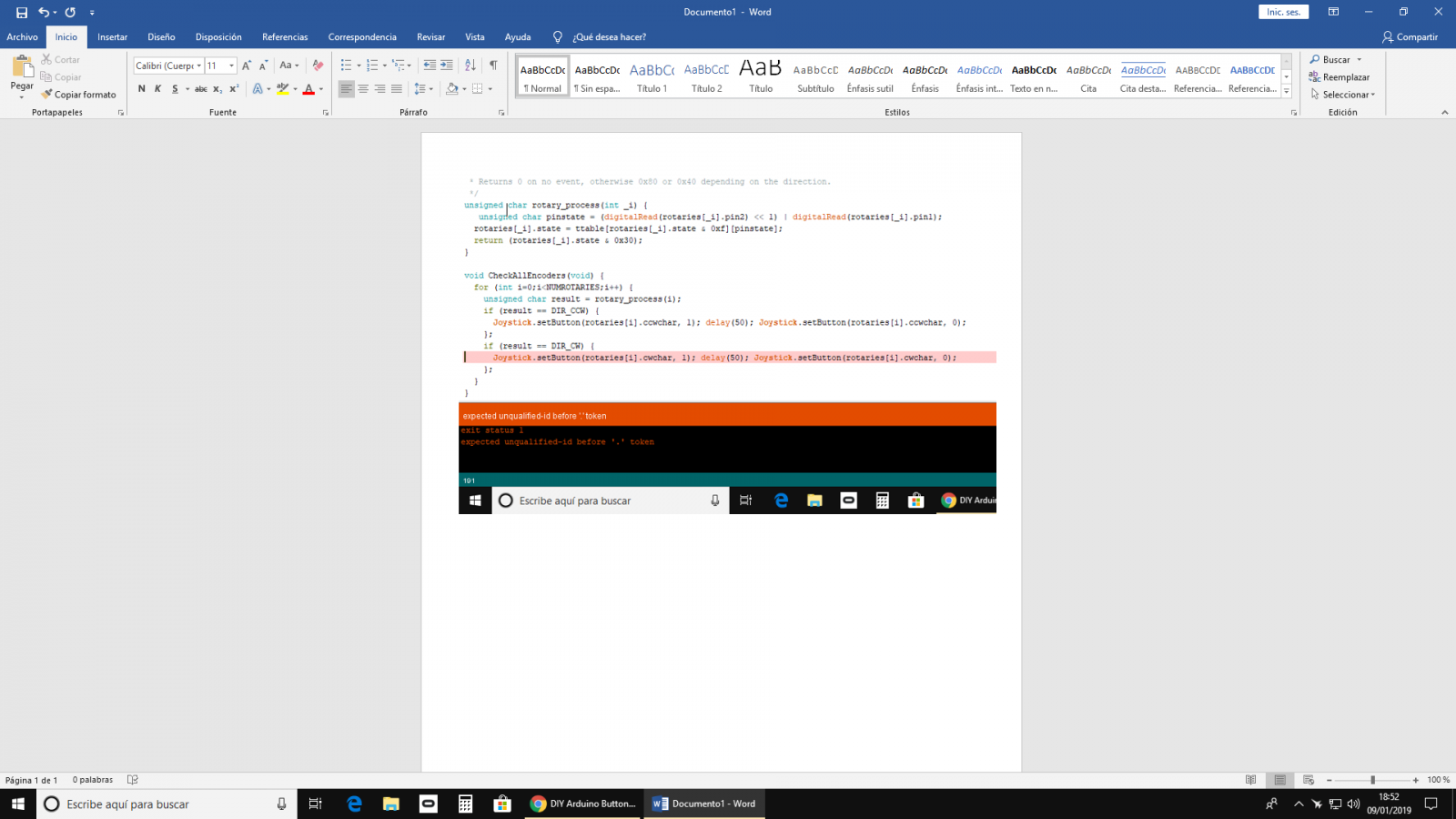Apply strikethrough with abc icon
Viewport: 1456px width, 819px height.
[201, 89]
